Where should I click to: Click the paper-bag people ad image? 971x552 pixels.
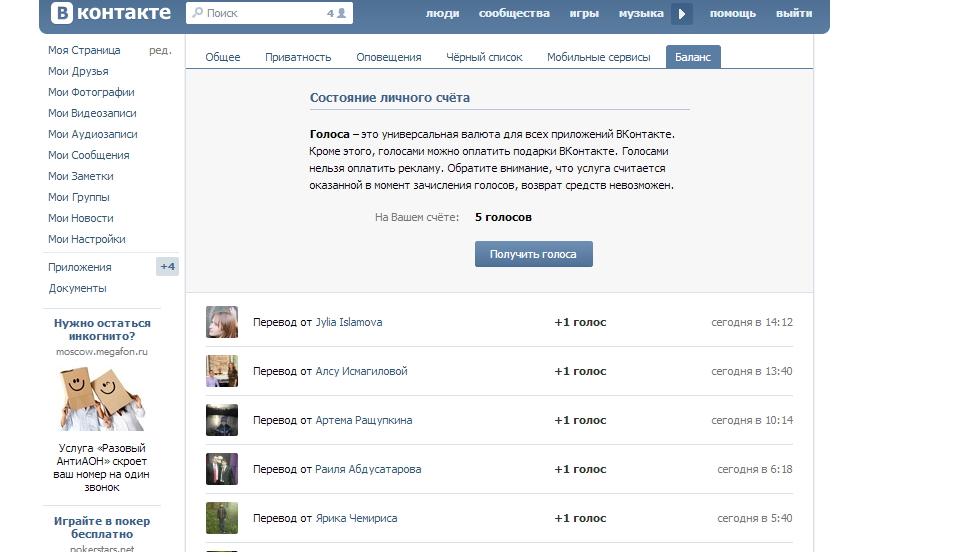tap(102, 398)
